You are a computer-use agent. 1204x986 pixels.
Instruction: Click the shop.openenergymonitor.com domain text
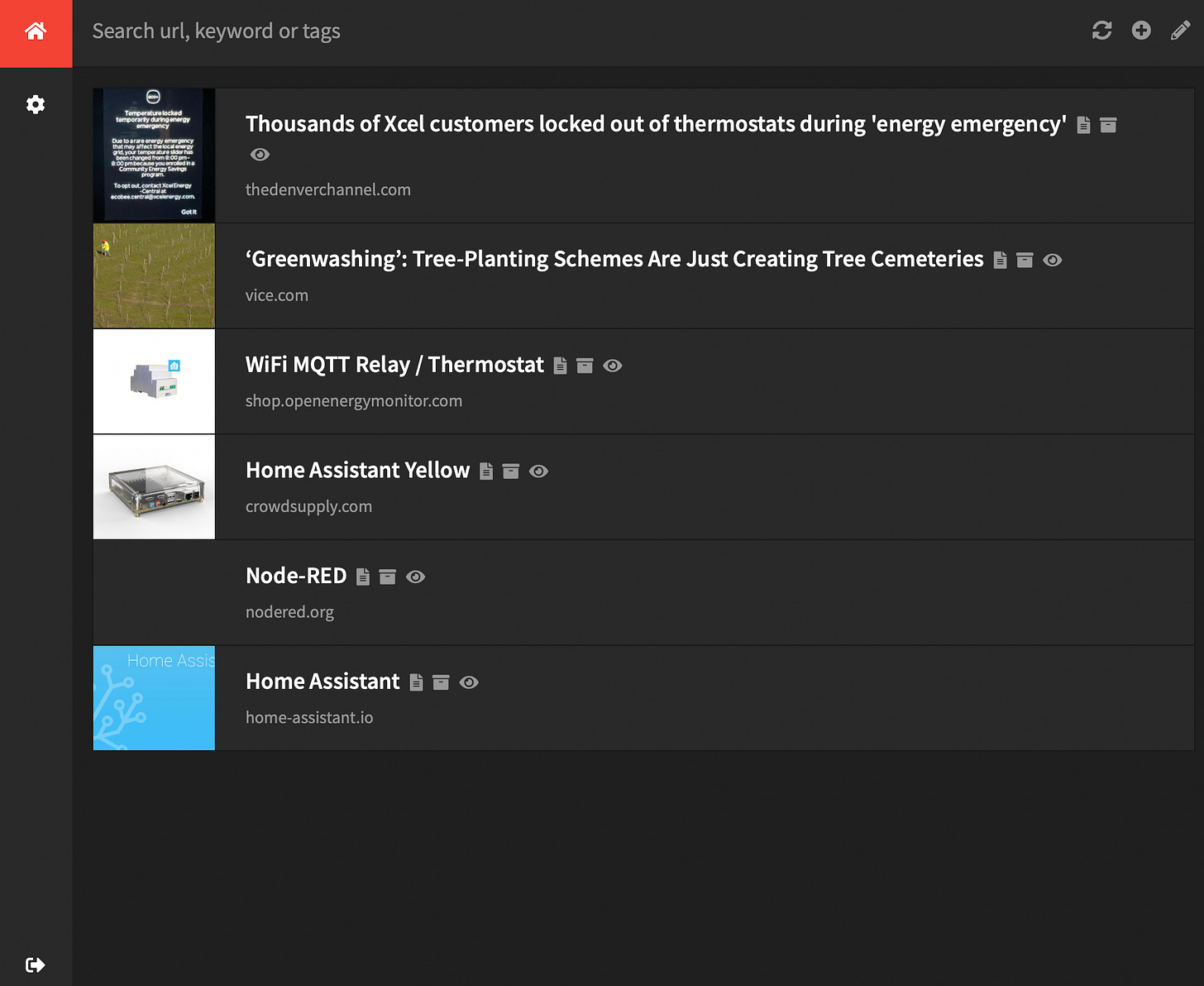(354, 401)
